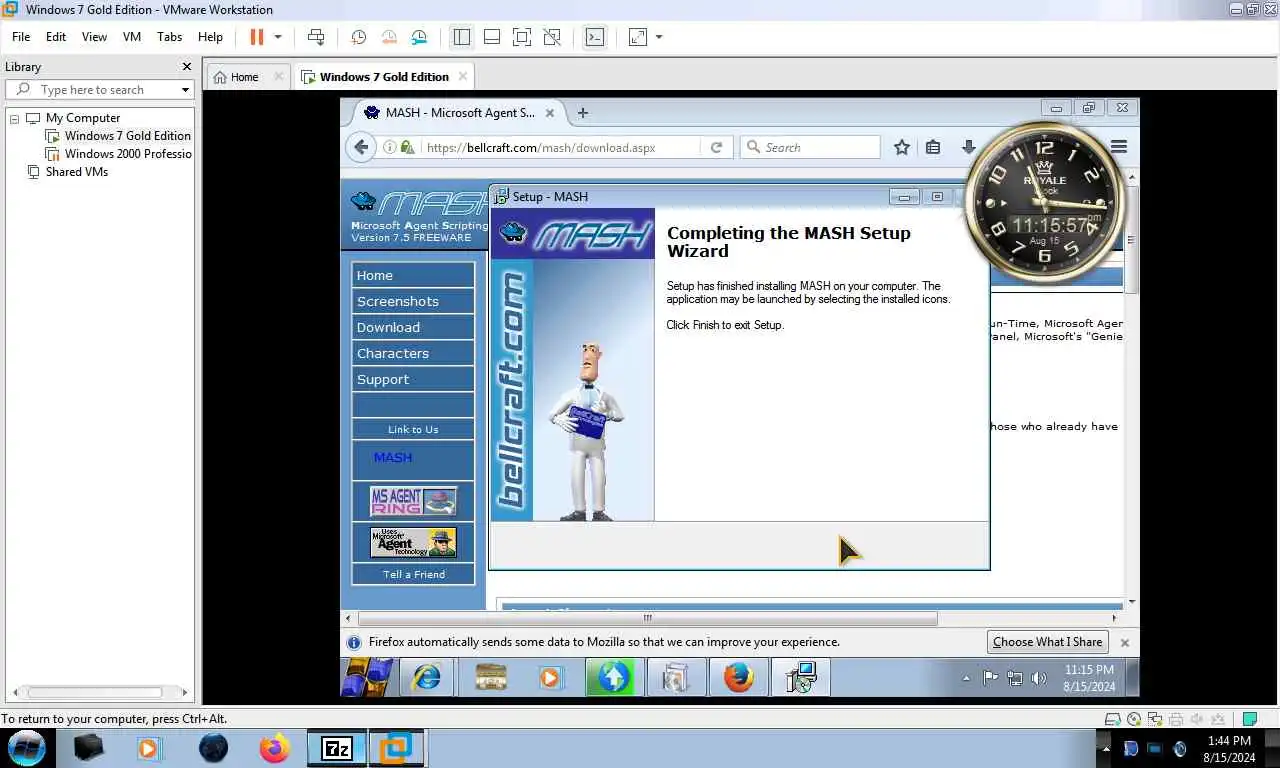The image size is (1280, 768).
Task: Take a snapshot using the clock icon
Action: tap(358, 37)
